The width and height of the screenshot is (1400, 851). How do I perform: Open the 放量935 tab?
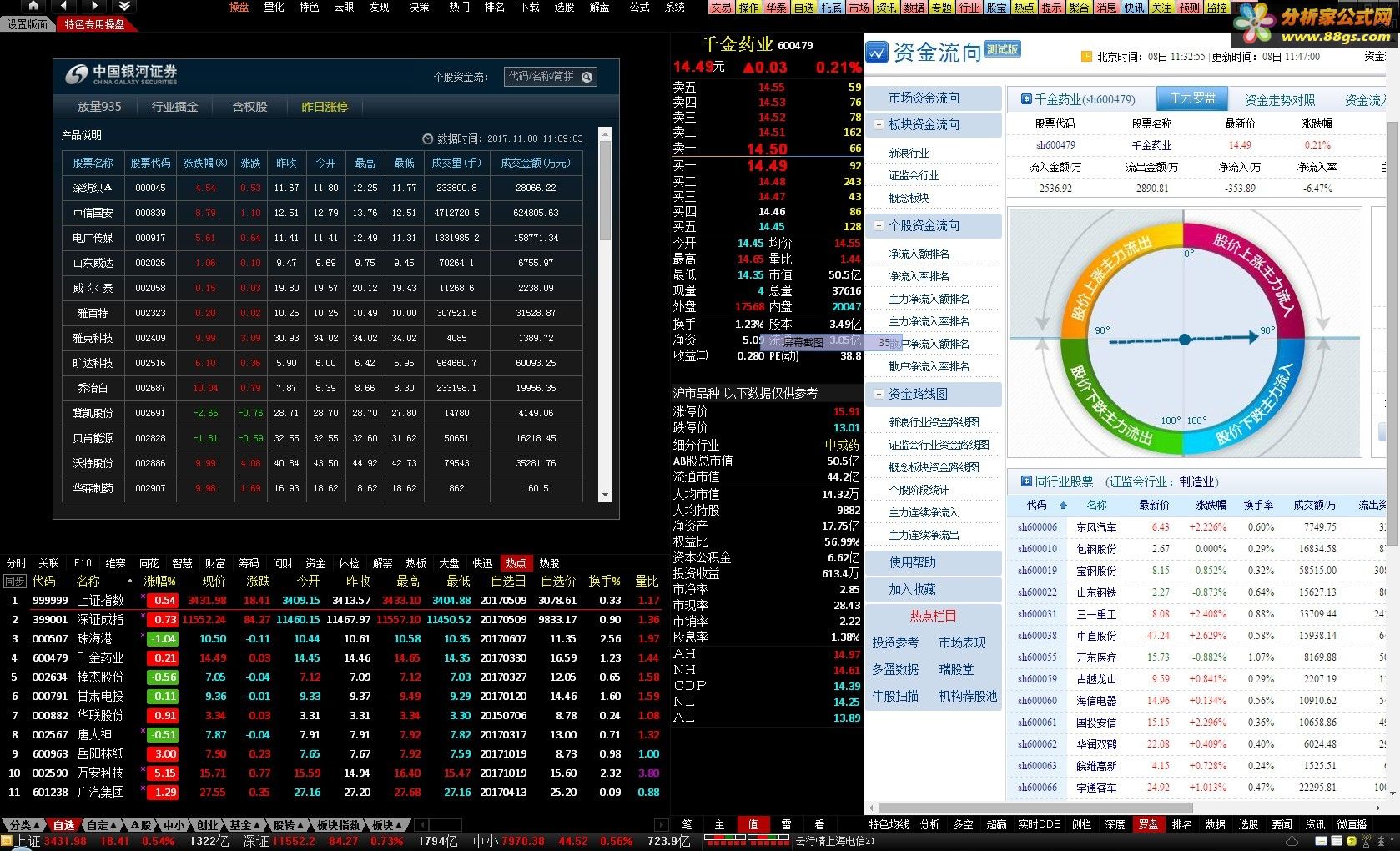(x=99, y=107)
